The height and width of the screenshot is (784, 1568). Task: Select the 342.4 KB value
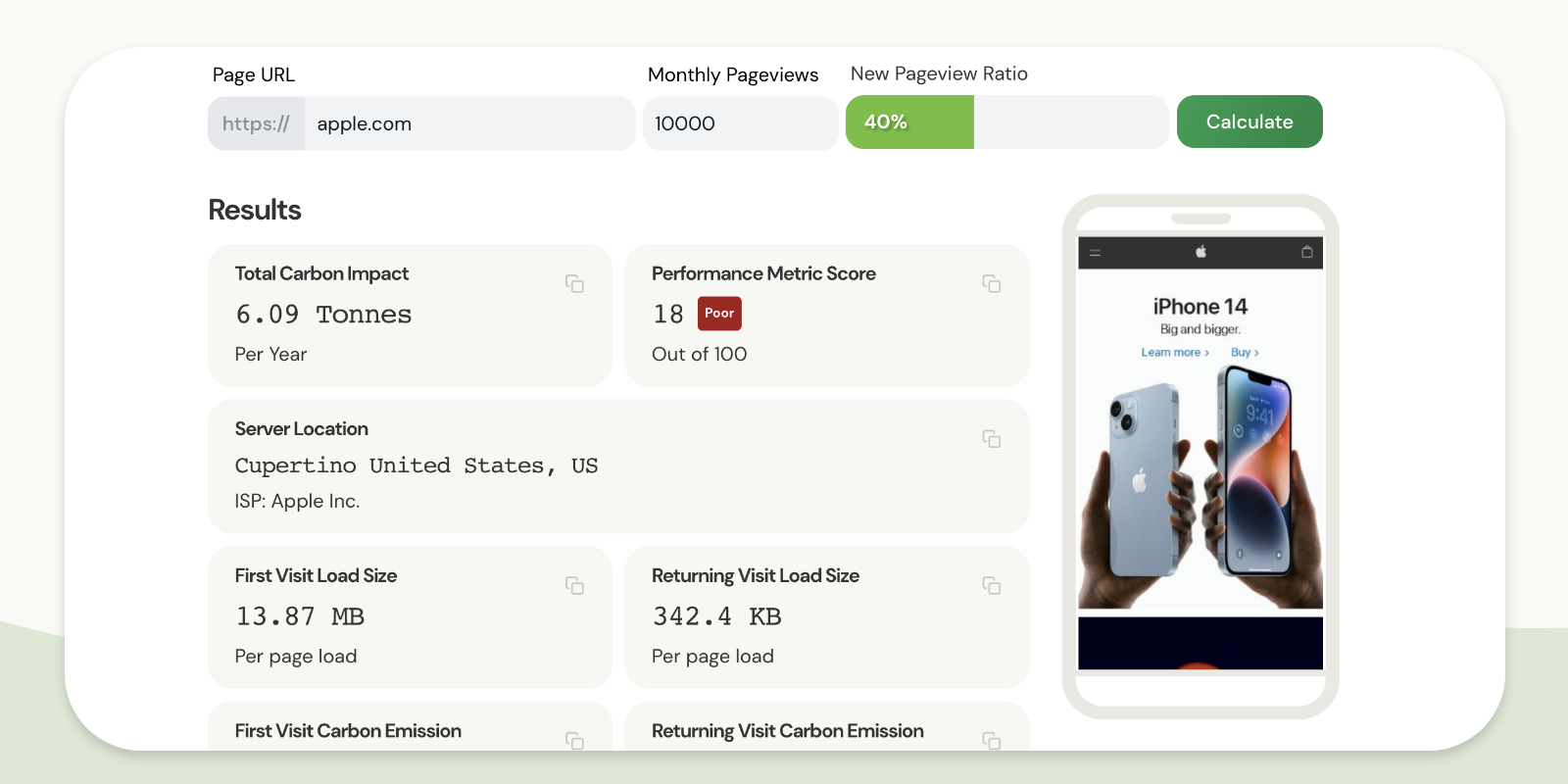(x=717, y=616)
